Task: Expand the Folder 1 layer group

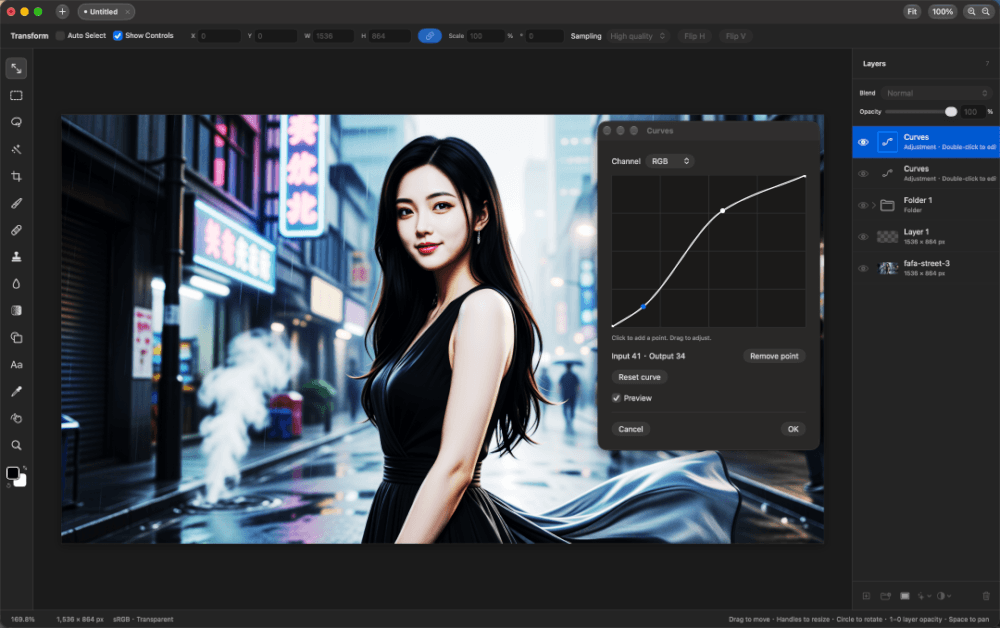Action: coord(874,205)
